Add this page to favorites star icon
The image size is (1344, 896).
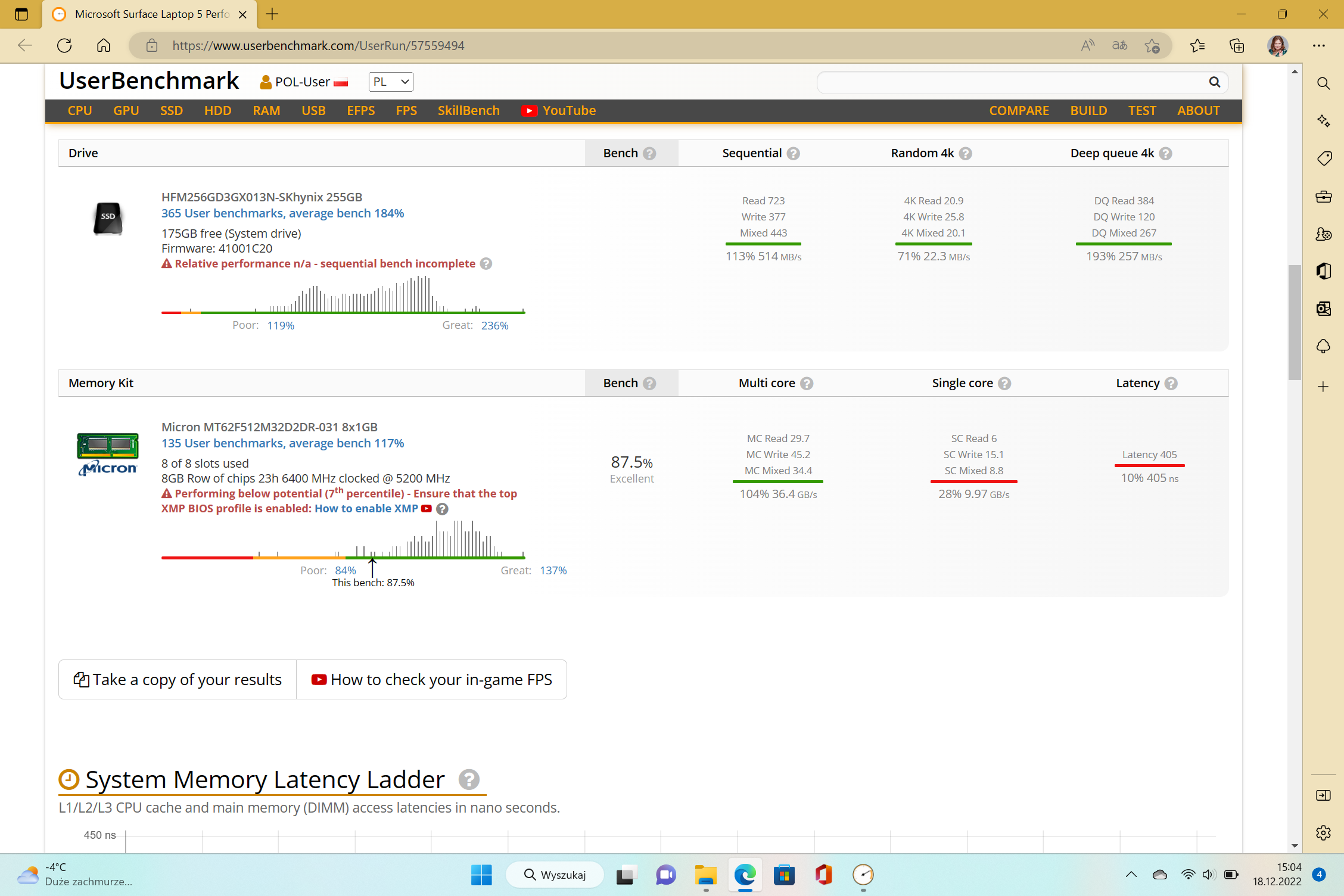click(x=1152, y=45)
